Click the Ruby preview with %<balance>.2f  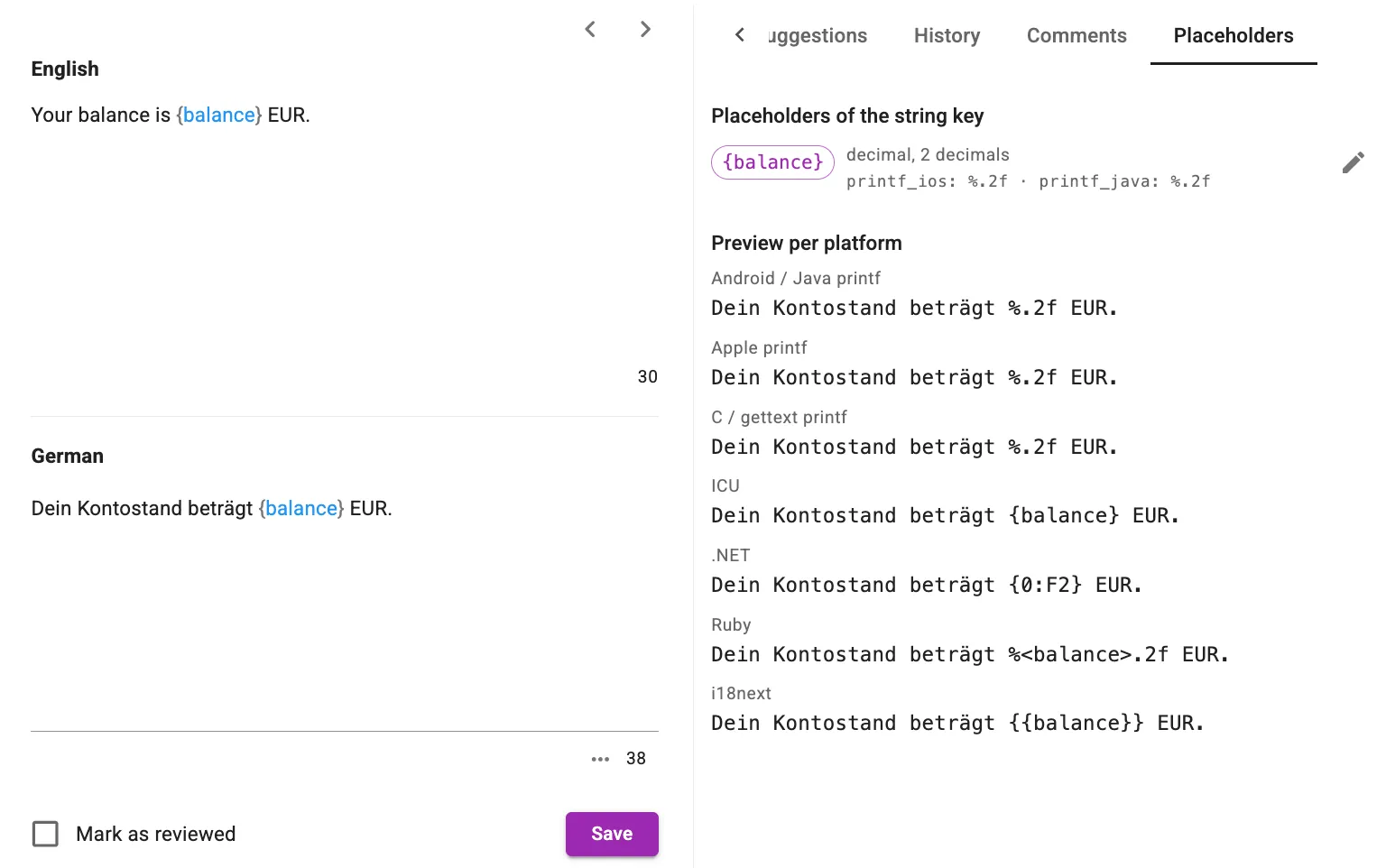click(x=970, y=655)
